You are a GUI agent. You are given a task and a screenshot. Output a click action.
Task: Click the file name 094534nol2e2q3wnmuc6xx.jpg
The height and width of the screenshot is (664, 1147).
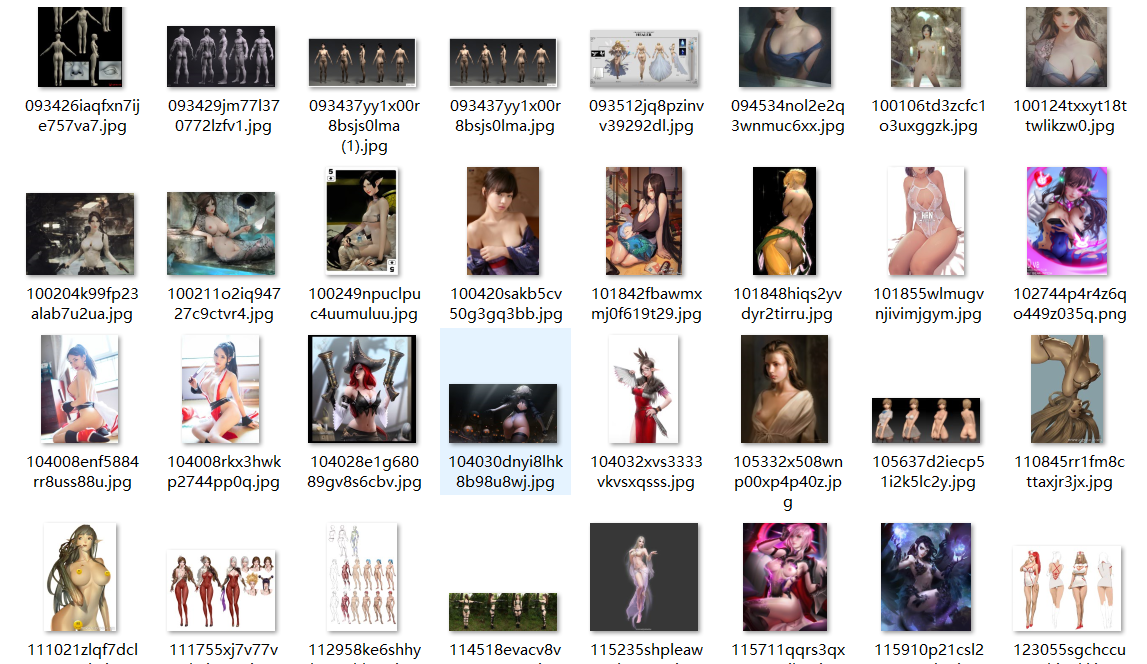pos(788,116)
